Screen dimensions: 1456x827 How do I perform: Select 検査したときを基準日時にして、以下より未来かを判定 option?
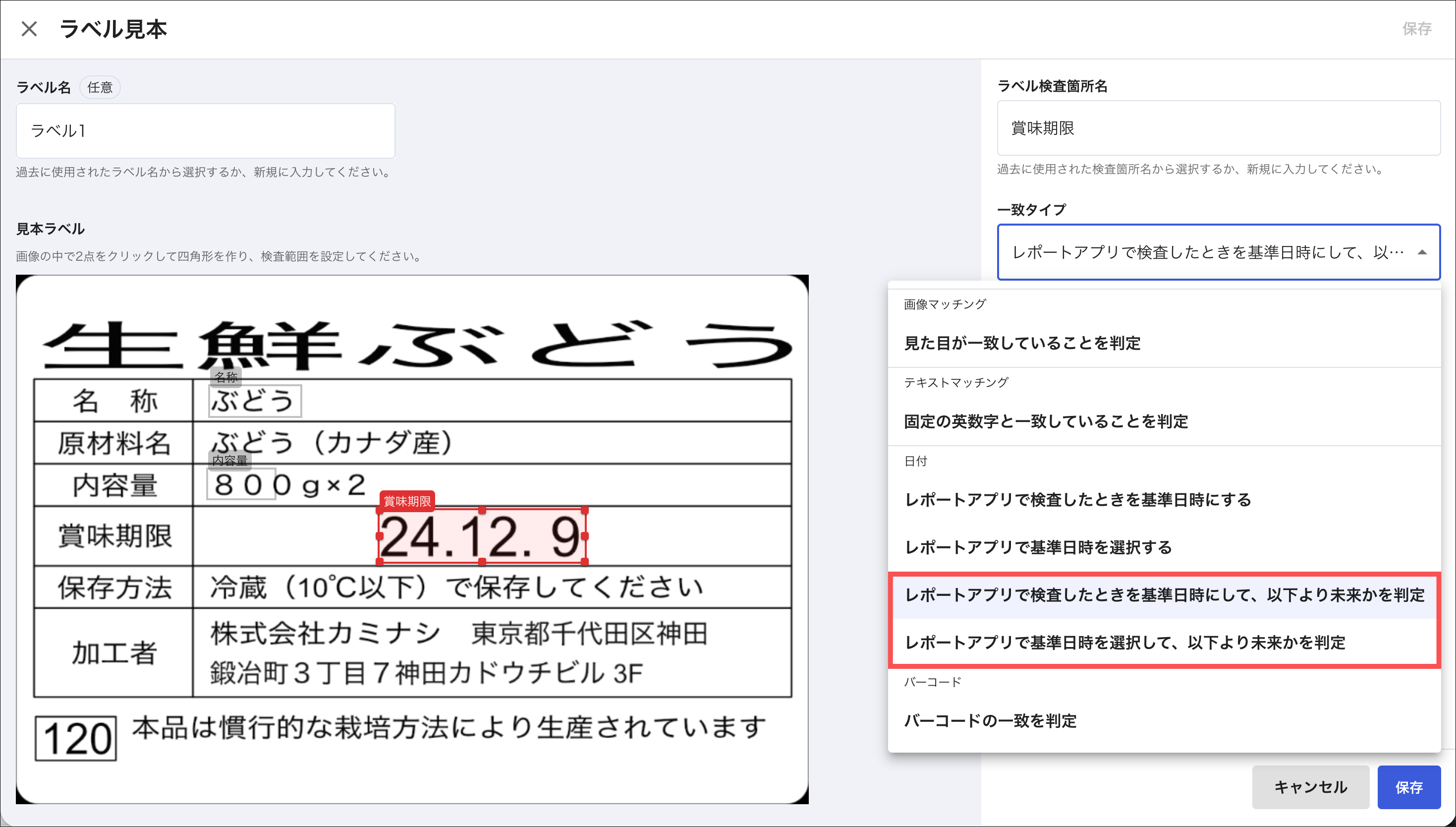coord(1164,594)
